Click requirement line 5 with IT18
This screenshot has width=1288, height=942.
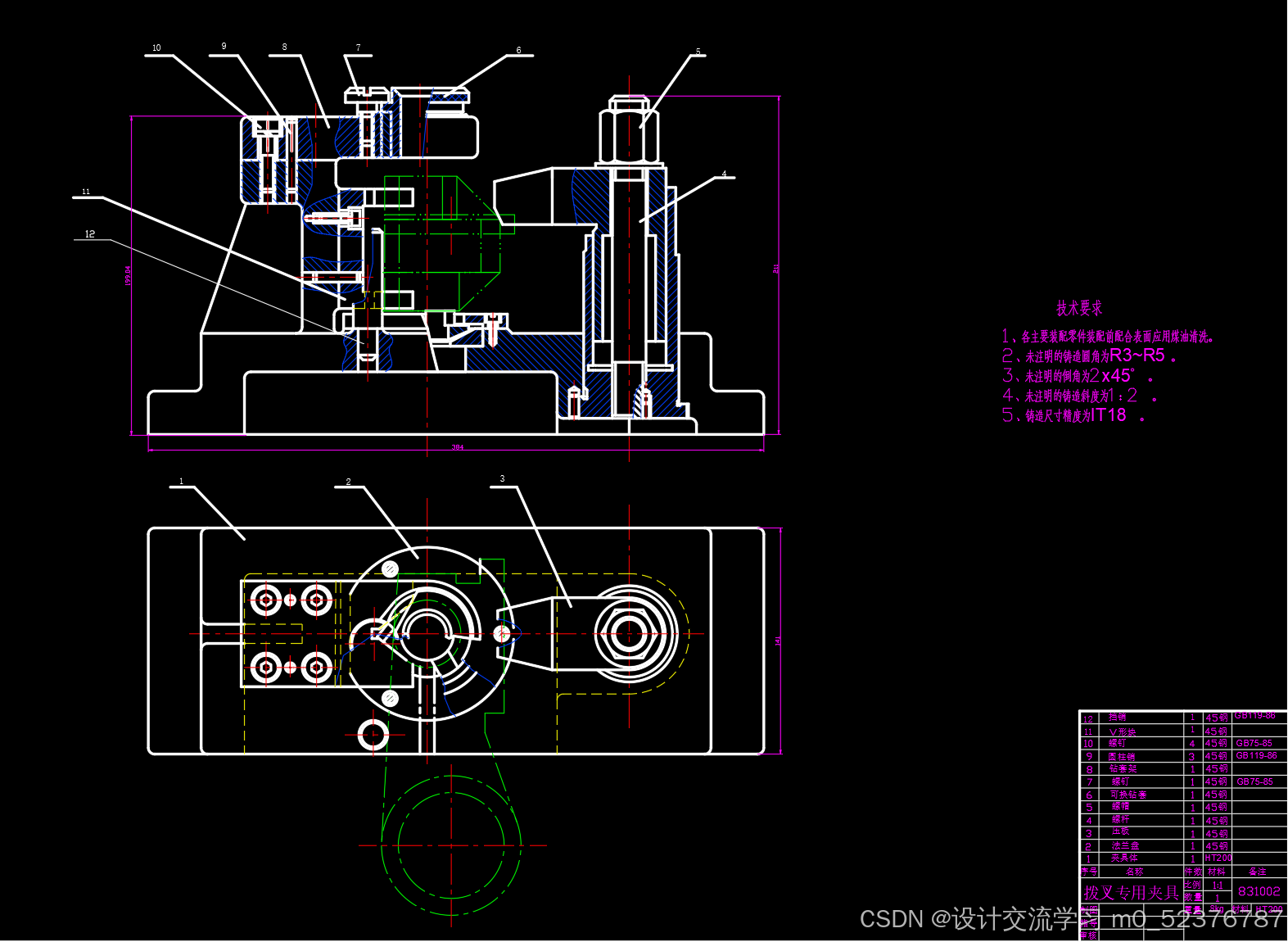(1073, 415)
